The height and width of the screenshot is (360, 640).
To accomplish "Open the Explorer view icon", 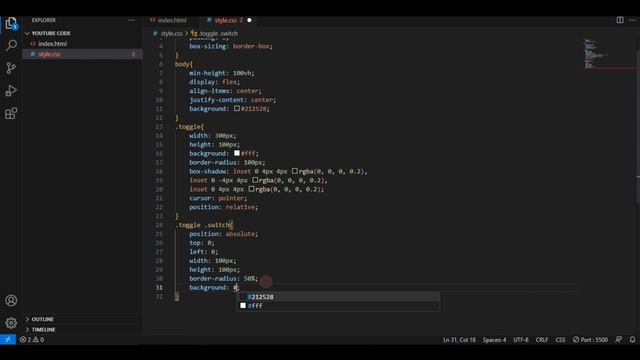I will [11, 23].
